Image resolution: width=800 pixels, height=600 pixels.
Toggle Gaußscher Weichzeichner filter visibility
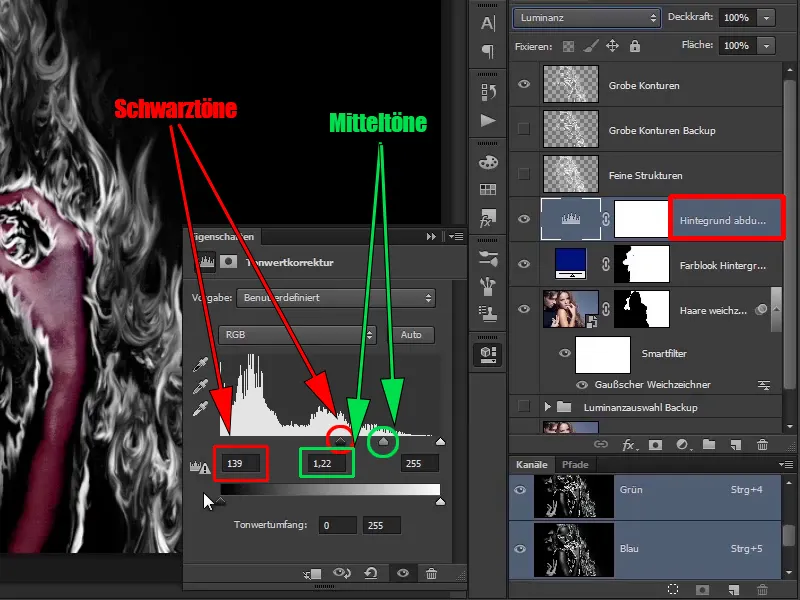click(x=582, y=385)
